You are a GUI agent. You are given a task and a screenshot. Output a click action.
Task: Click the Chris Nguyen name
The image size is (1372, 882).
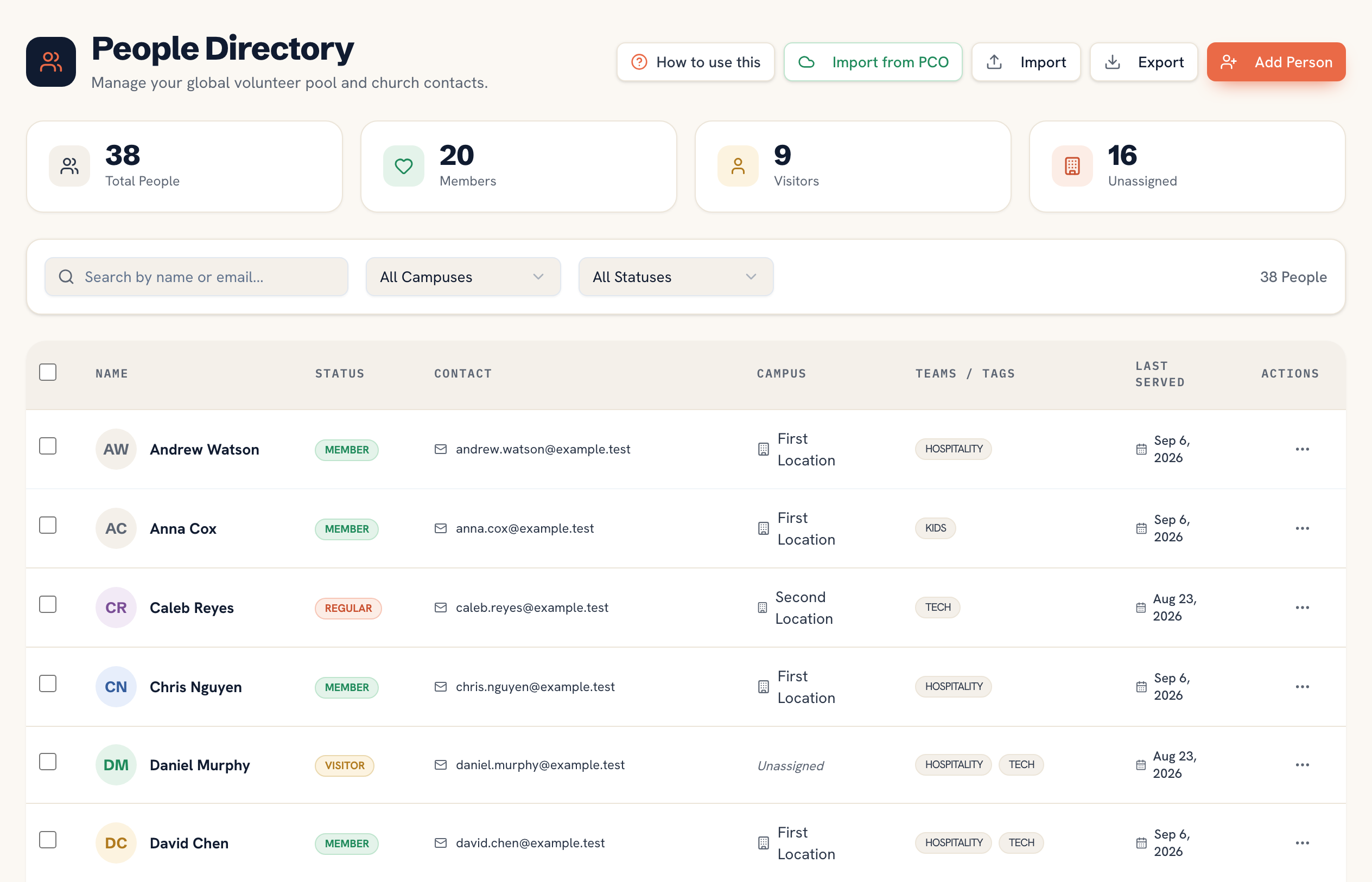click(196, 687)
